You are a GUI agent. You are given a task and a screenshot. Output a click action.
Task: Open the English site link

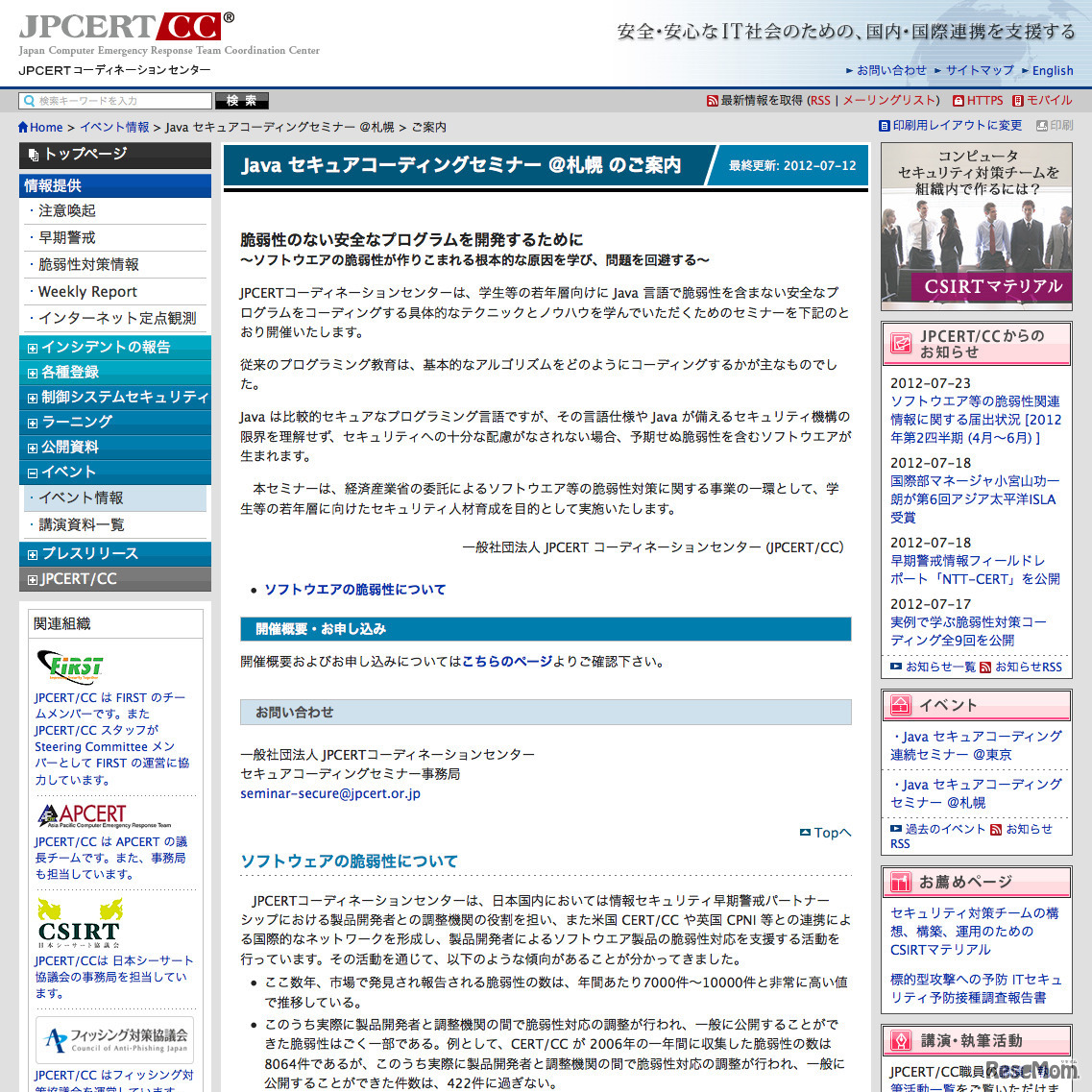coord(1053,71)
